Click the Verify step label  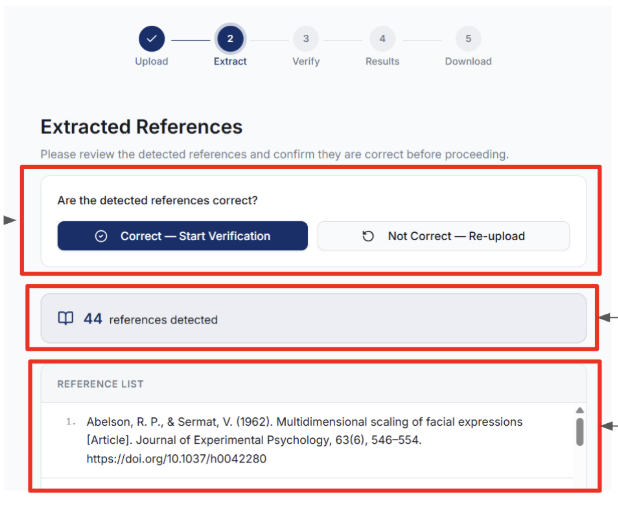pos(306,61)
